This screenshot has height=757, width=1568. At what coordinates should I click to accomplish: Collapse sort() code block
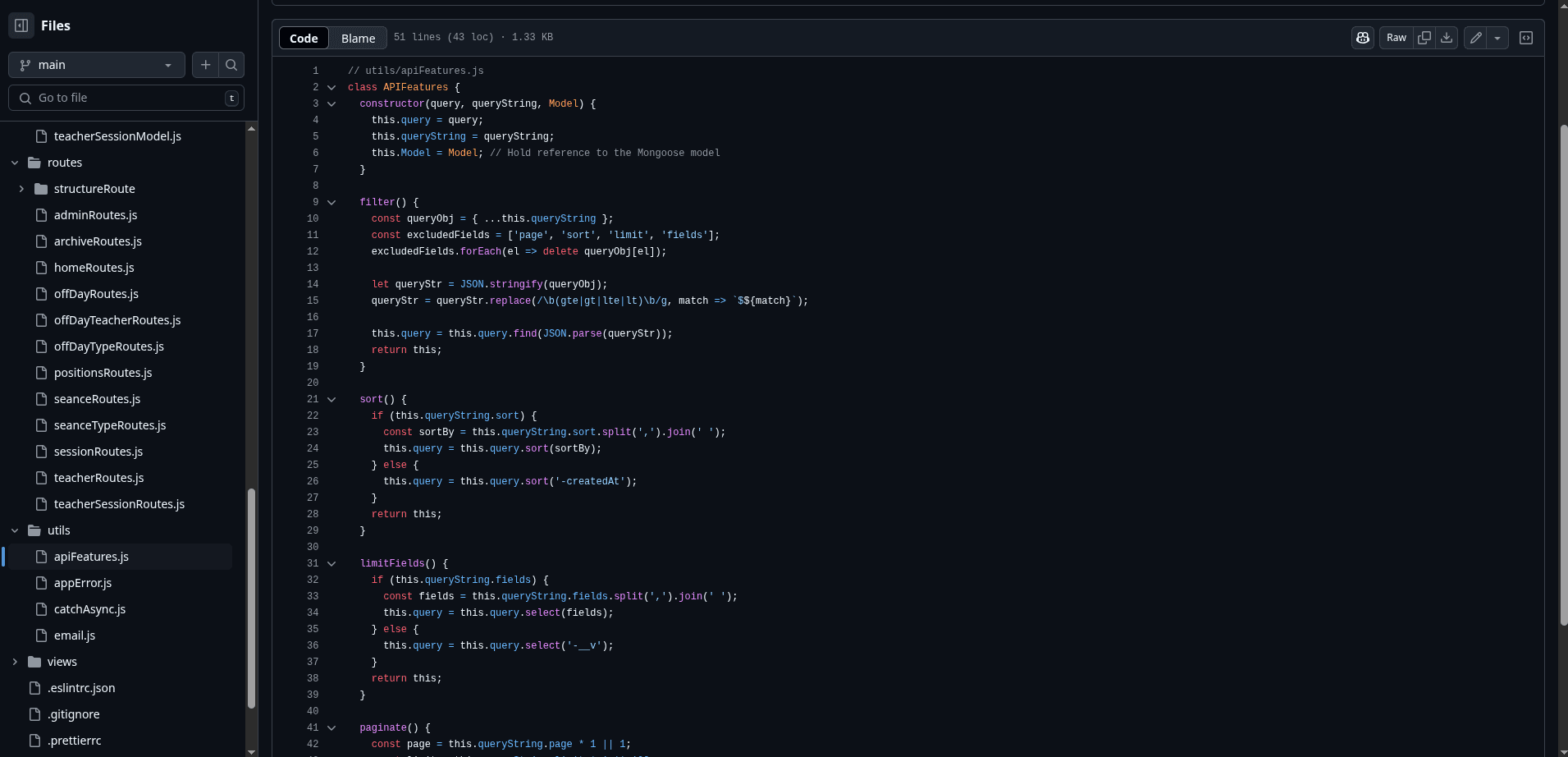pos(331,399)
